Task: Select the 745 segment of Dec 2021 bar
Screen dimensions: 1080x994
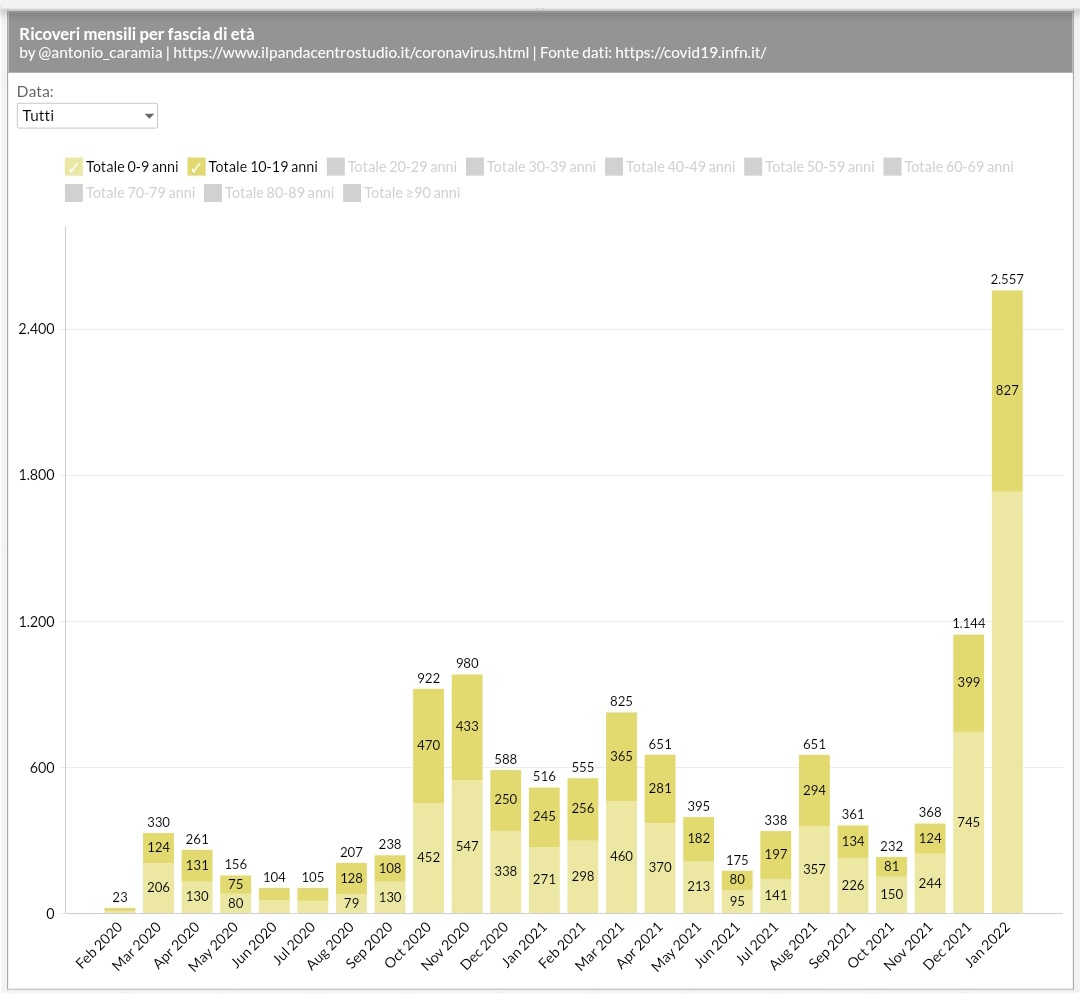Action: (x=969, y=822)
